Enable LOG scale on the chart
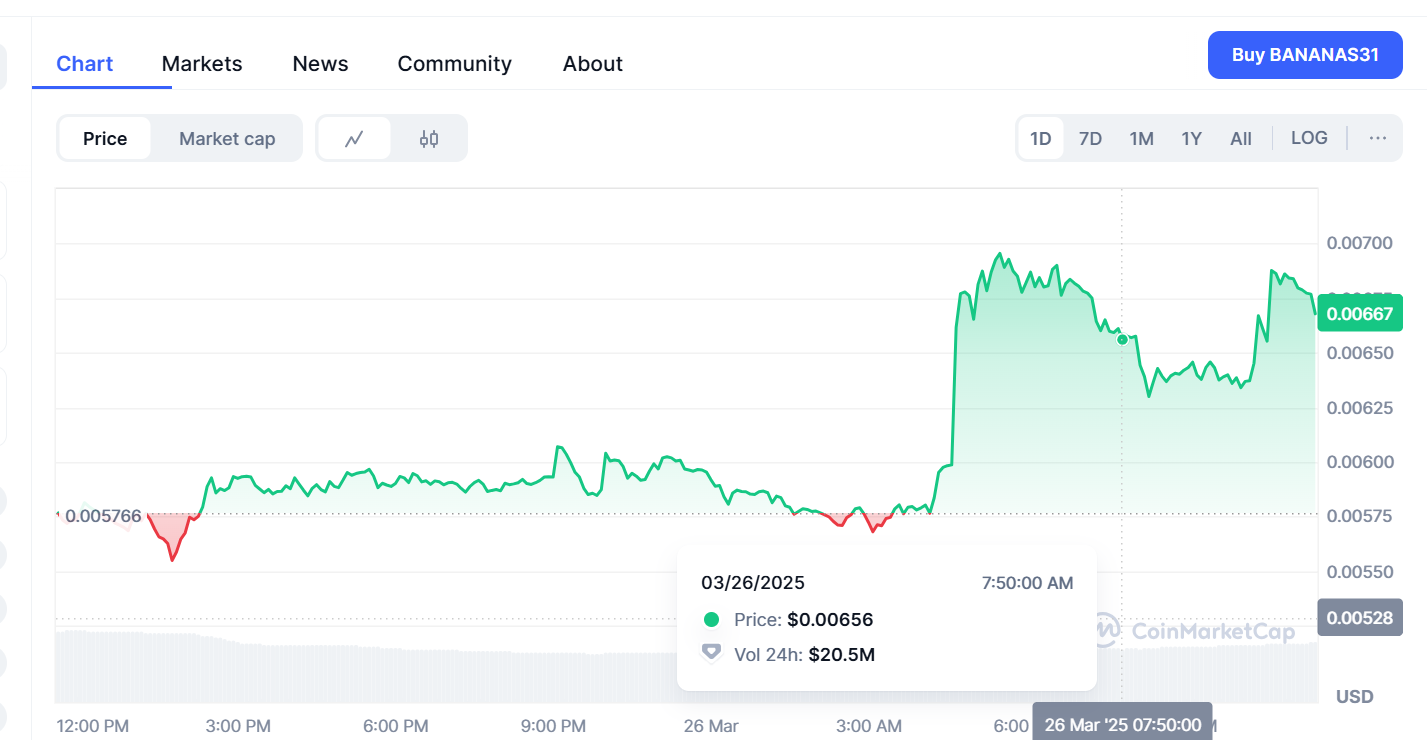 coord(1308,138)
